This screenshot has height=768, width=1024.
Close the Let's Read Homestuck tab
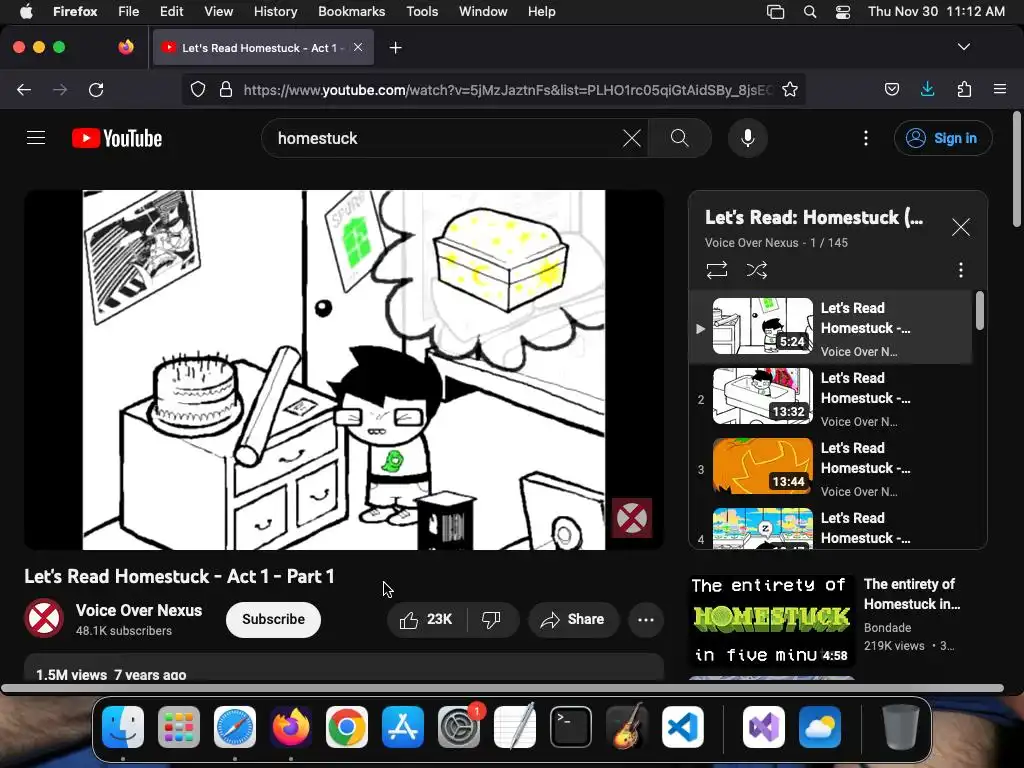pyautogui.click(x=358, y=47)
